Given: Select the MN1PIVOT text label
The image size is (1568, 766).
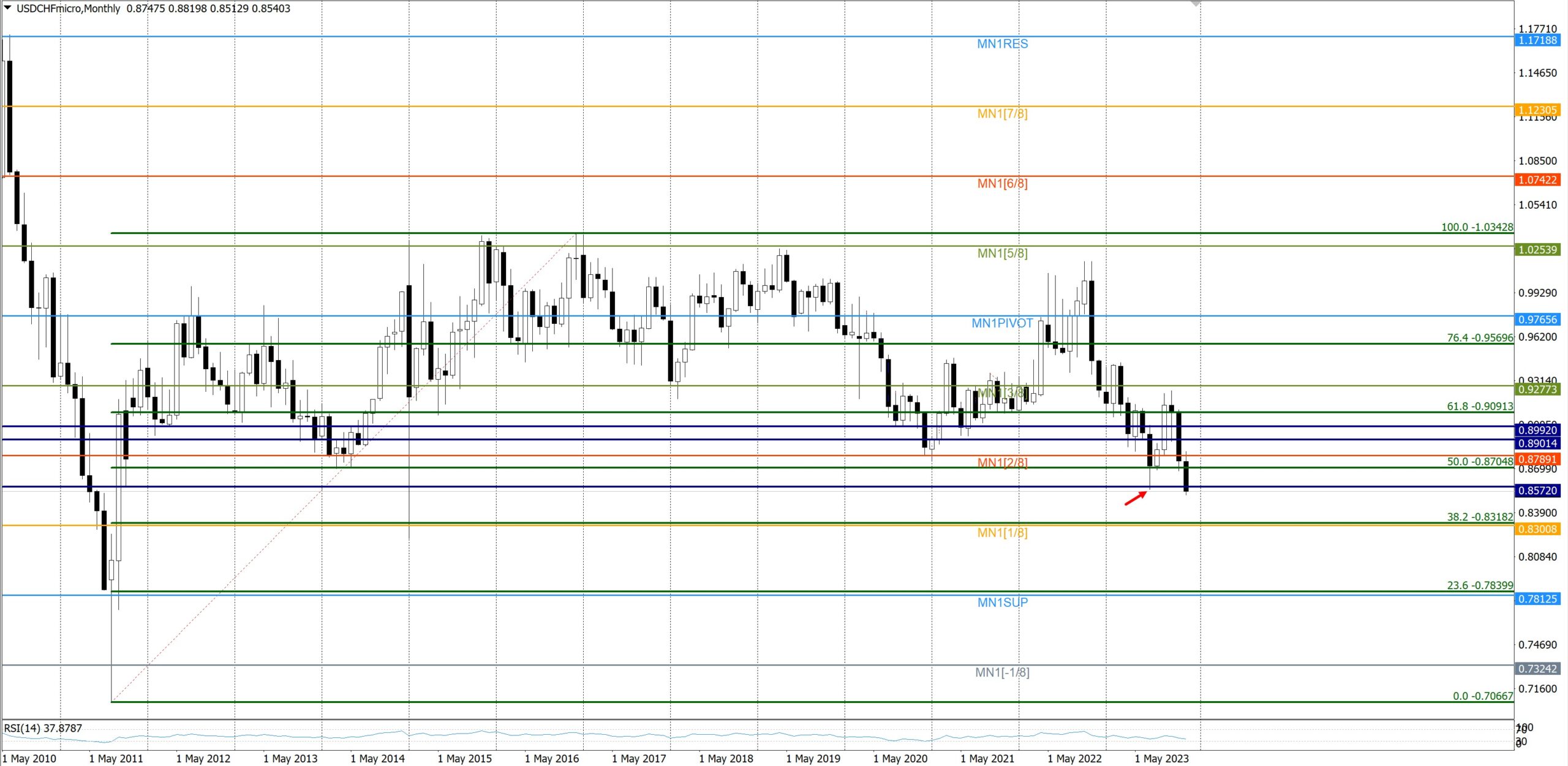Looking at the screenshot, I should (1002, 323).
